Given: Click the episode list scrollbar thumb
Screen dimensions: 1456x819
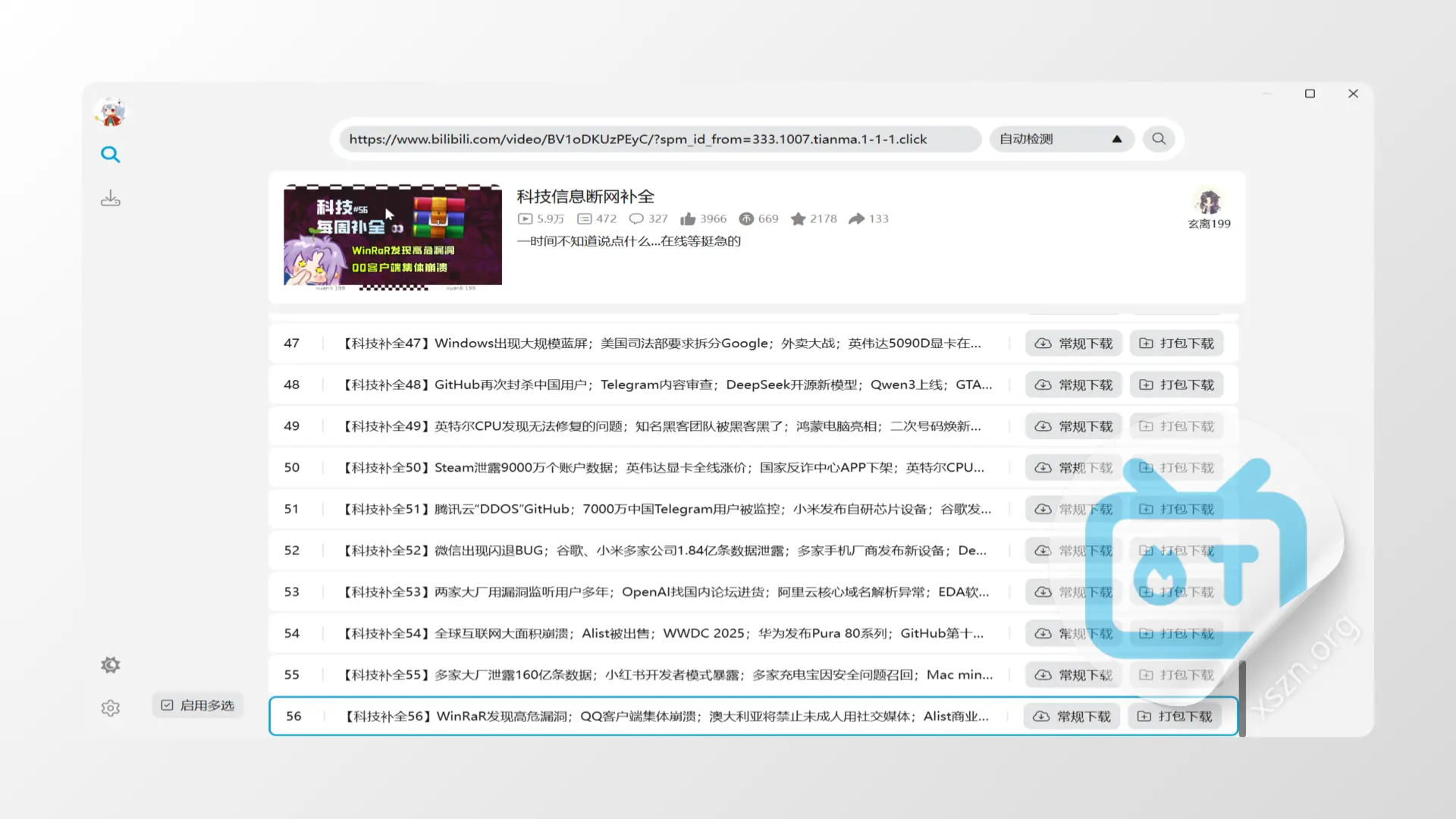Looking at the screenshot, I should point(1242,698).
